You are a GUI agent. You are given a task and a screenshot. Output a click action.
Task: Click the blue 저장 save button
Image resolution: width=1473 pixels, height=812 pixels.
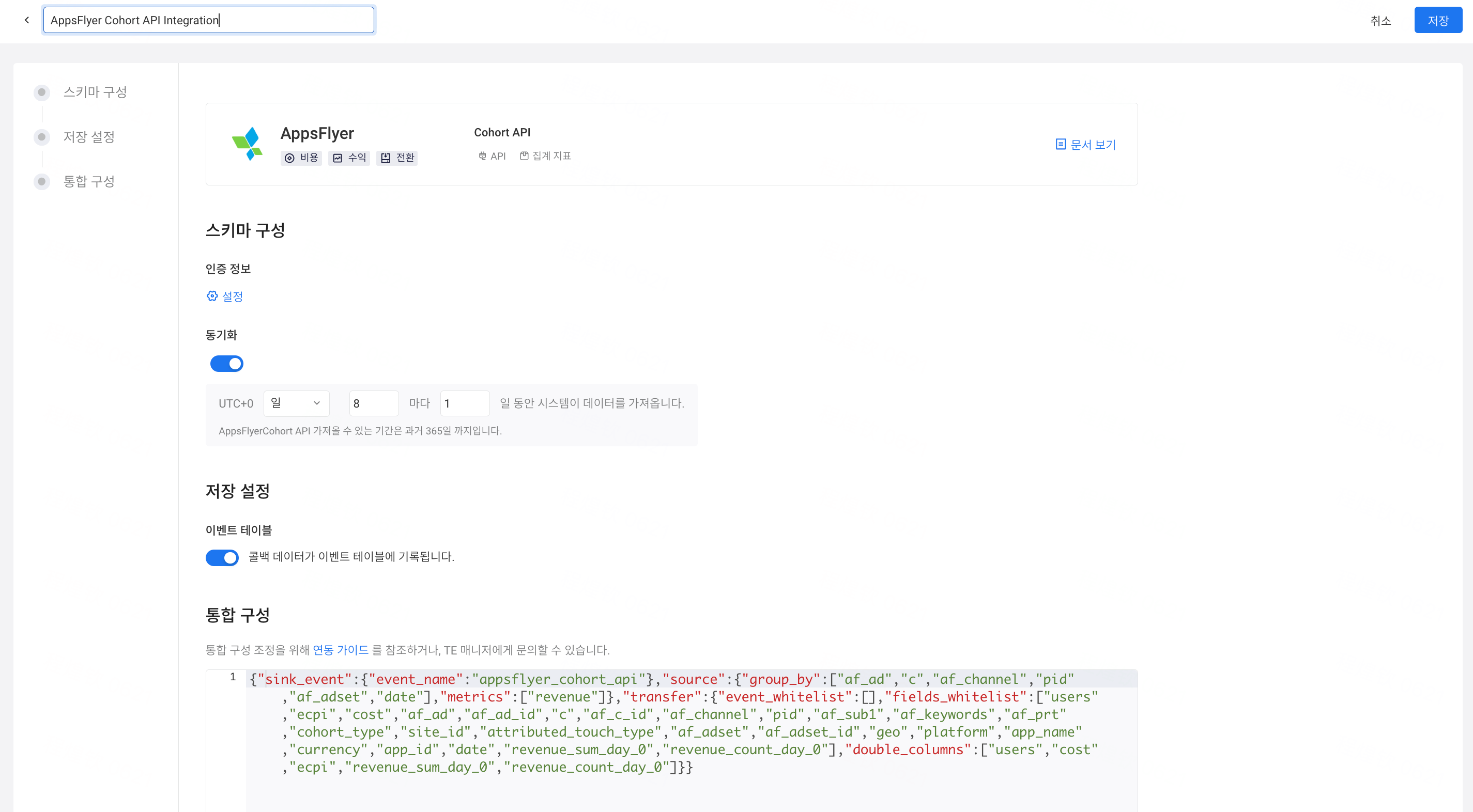click(x=1438, y=21)
